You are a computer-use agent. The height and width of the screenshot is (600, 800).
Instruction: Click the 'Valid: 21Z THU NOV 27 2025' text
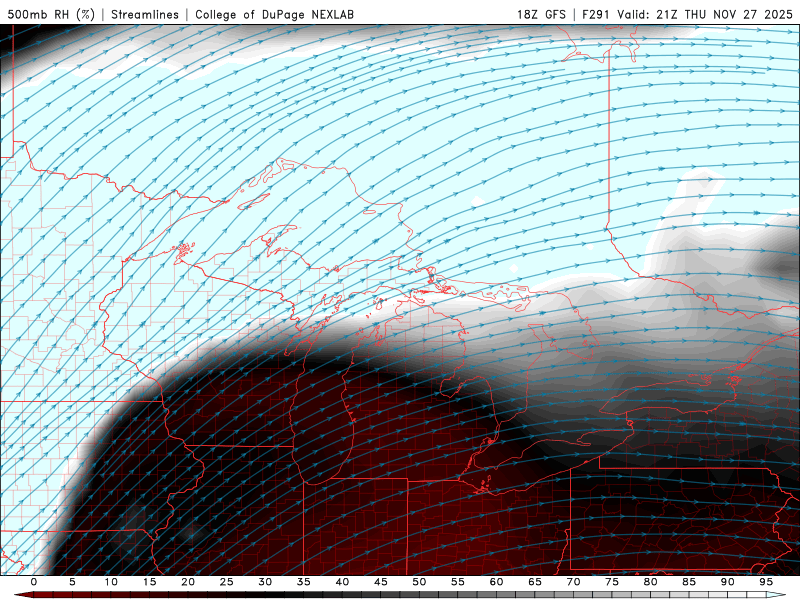click(x=705, y=14)
